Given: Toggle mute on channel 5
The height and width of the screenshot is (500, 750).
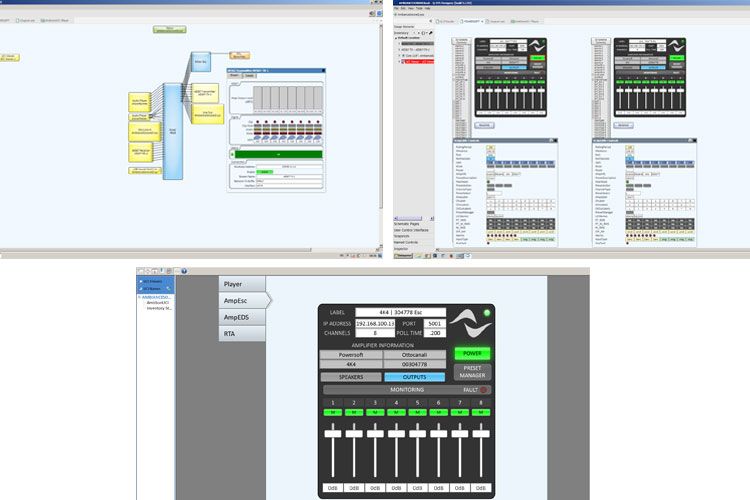Looking at the screenshot, I should point(417,412).
